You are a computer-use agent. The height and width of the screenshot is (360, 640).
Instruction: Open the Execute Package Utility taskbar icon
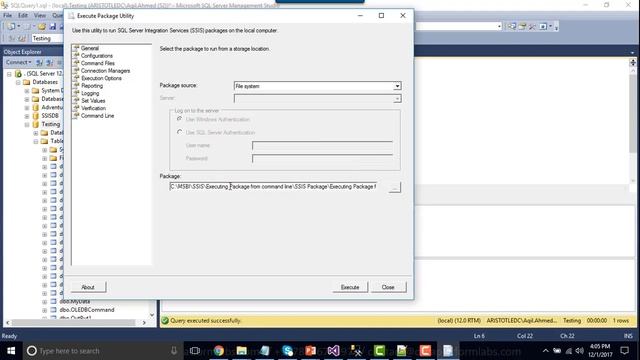[x=448, y=351]
